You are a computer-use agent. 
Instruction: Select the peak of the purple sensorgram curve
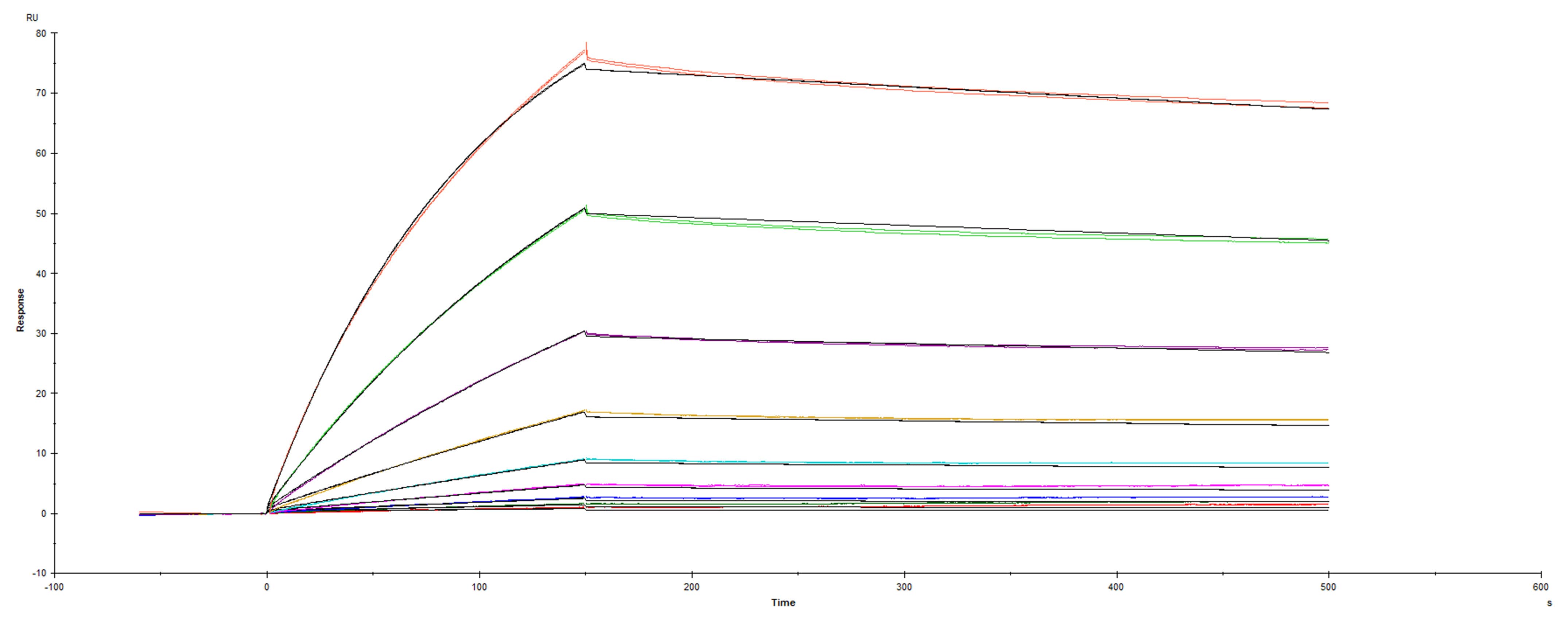tap(585, 331)
